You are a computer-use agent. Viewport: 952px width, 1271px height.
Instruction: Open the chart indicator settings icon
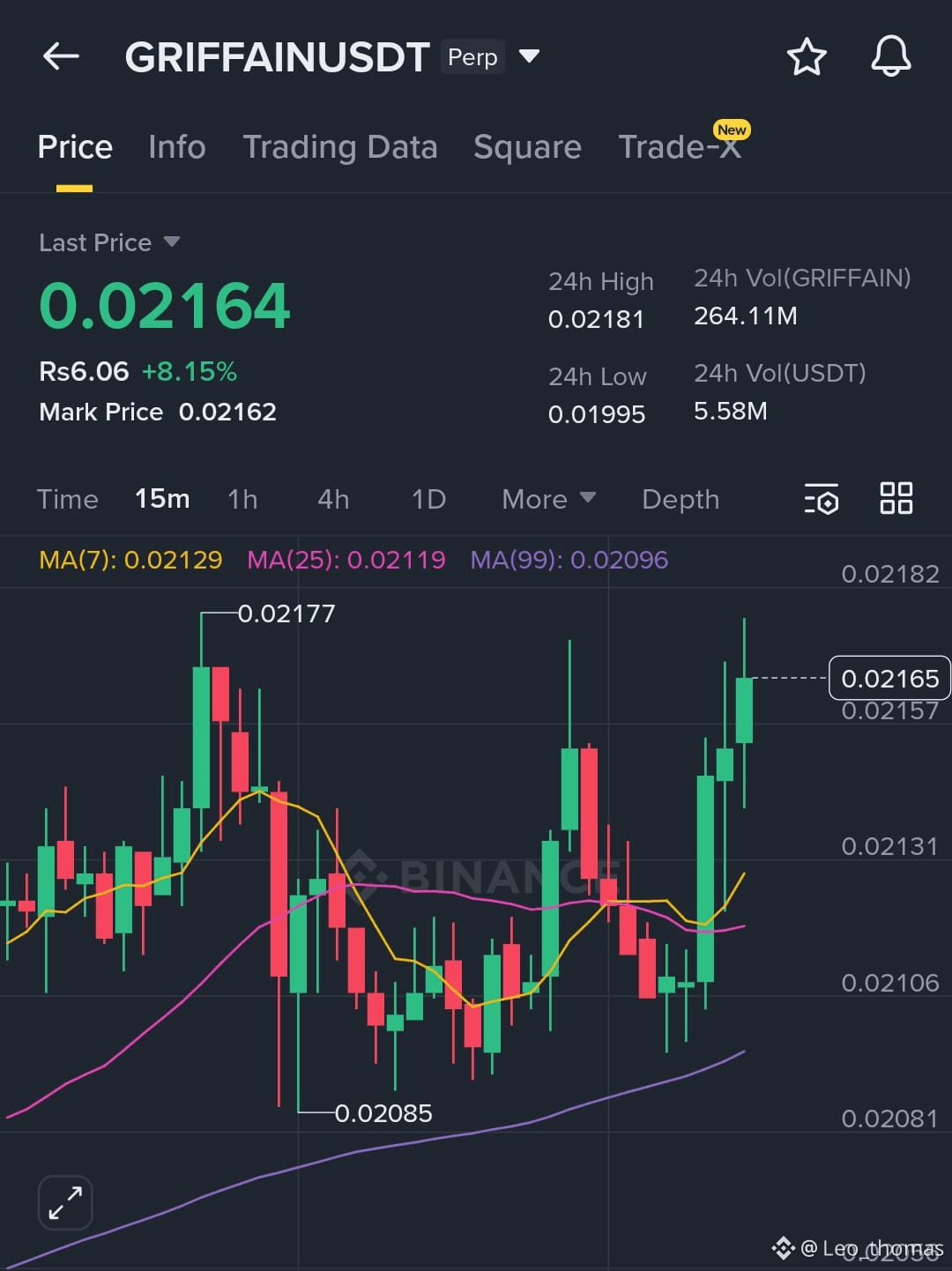[821, 499]
